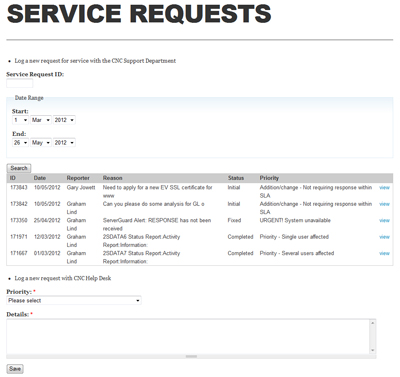The width and height of the screenshot is (400, 377).
Task: Click the Date column header
Action: point(40,178)
